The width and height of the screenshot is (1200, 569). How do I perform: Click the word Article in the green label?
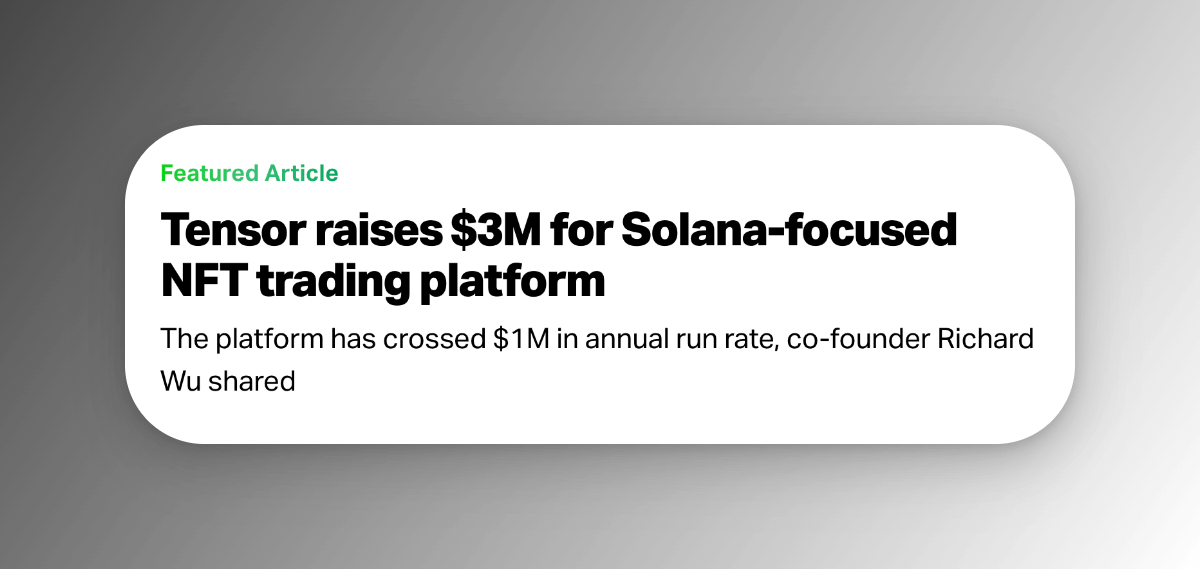[x=301, y=173]
